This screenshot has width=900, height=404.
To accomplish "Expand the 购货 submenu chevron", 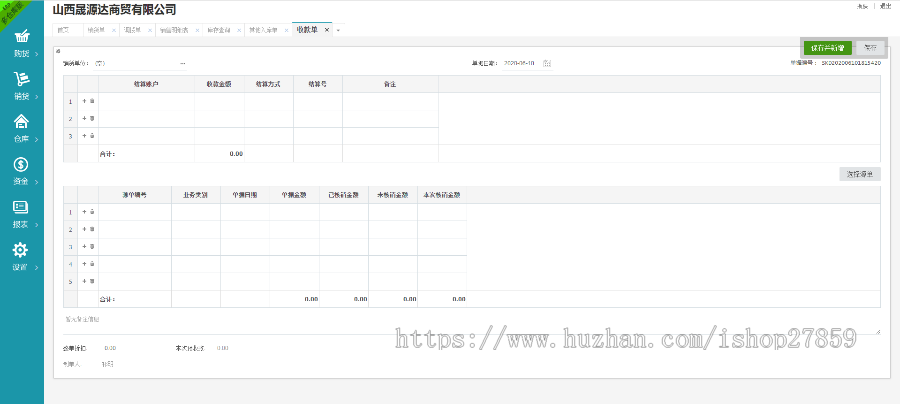I will click(37, 54).
